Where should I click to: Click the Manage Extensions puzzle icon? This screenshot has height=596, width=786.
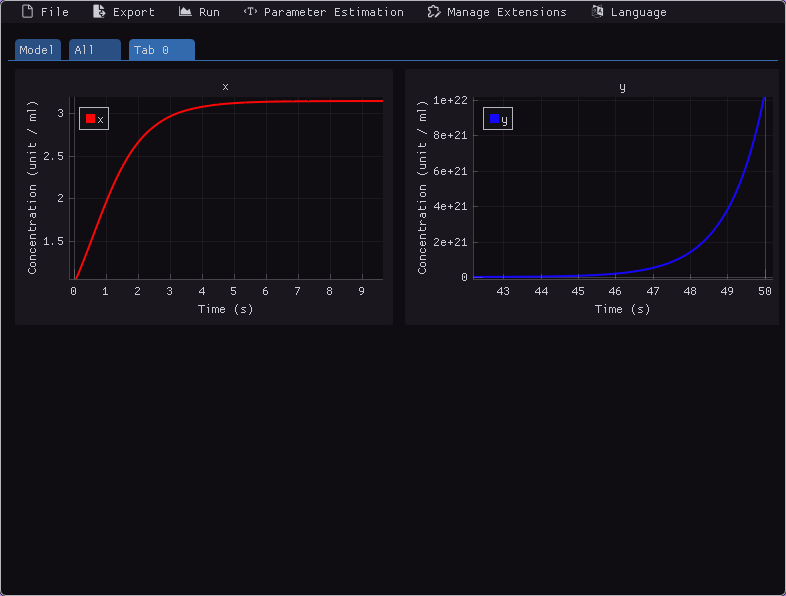(x=434, y=12)
